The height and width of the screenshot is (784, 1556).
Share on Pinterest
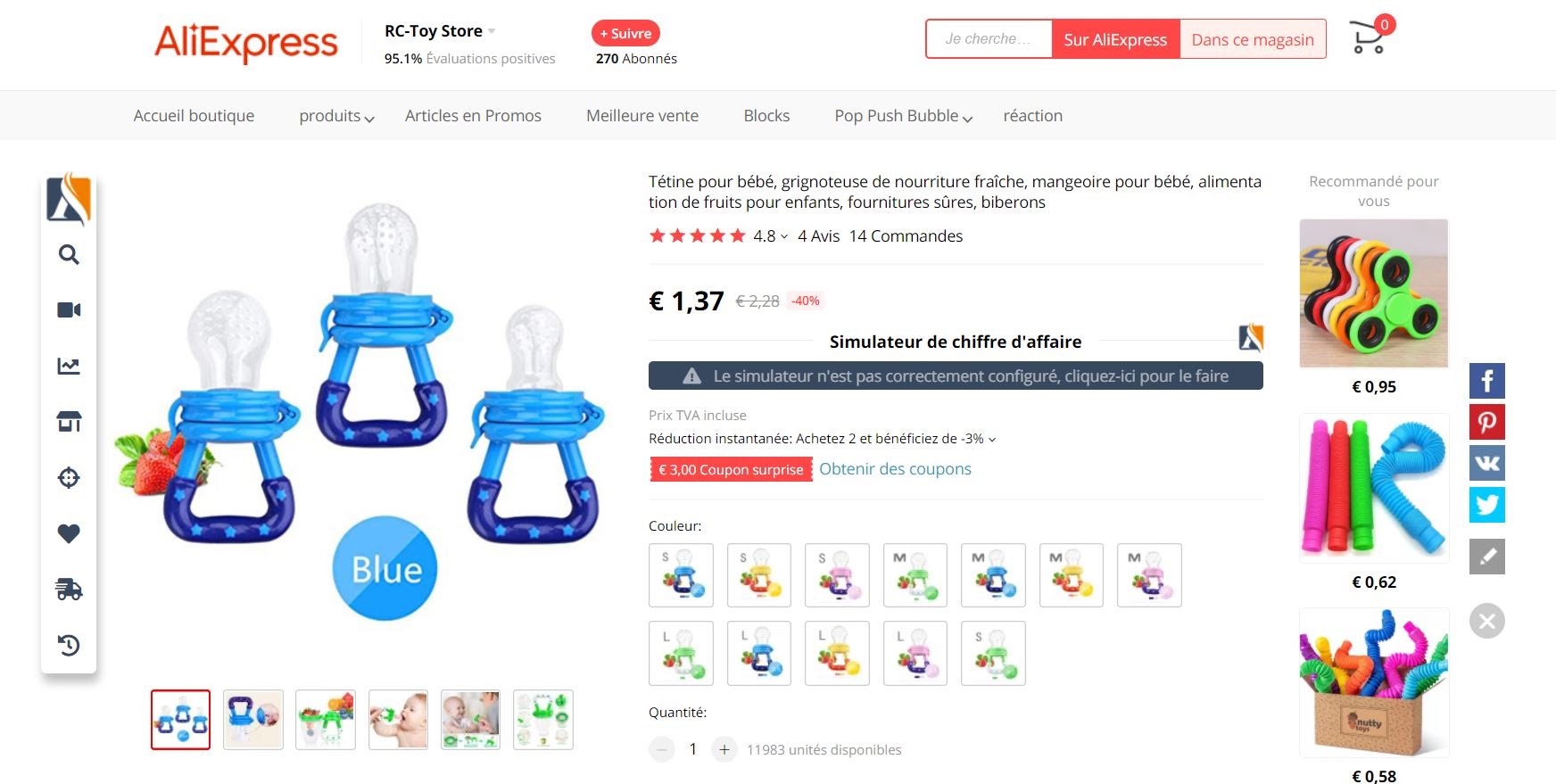[1486, 422]
